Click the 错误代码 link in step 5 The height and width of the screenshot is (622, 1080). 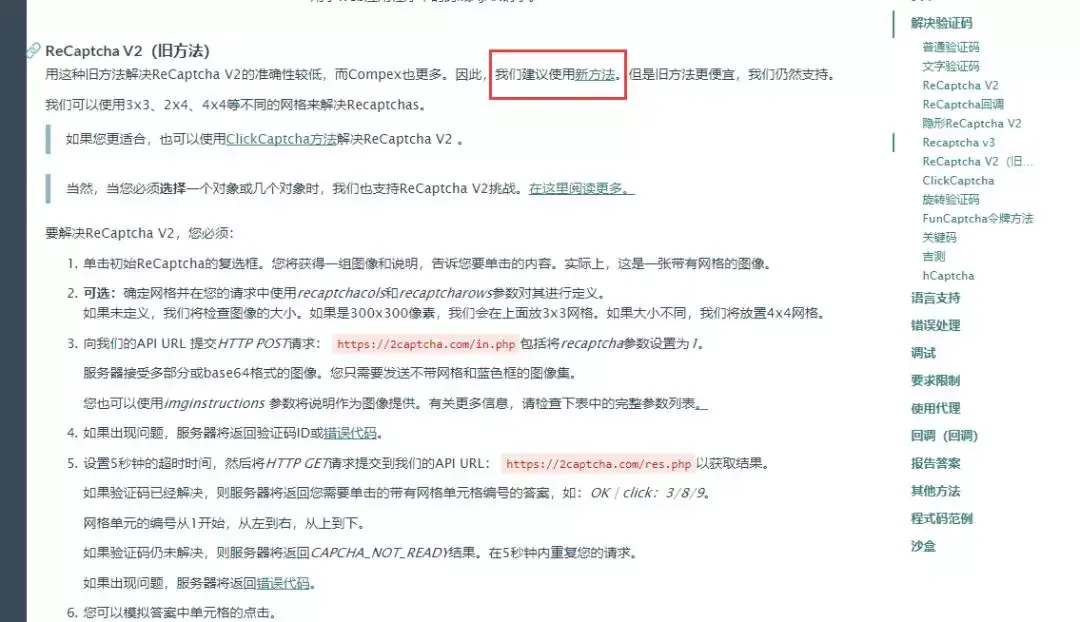click(x=283, y=583)
